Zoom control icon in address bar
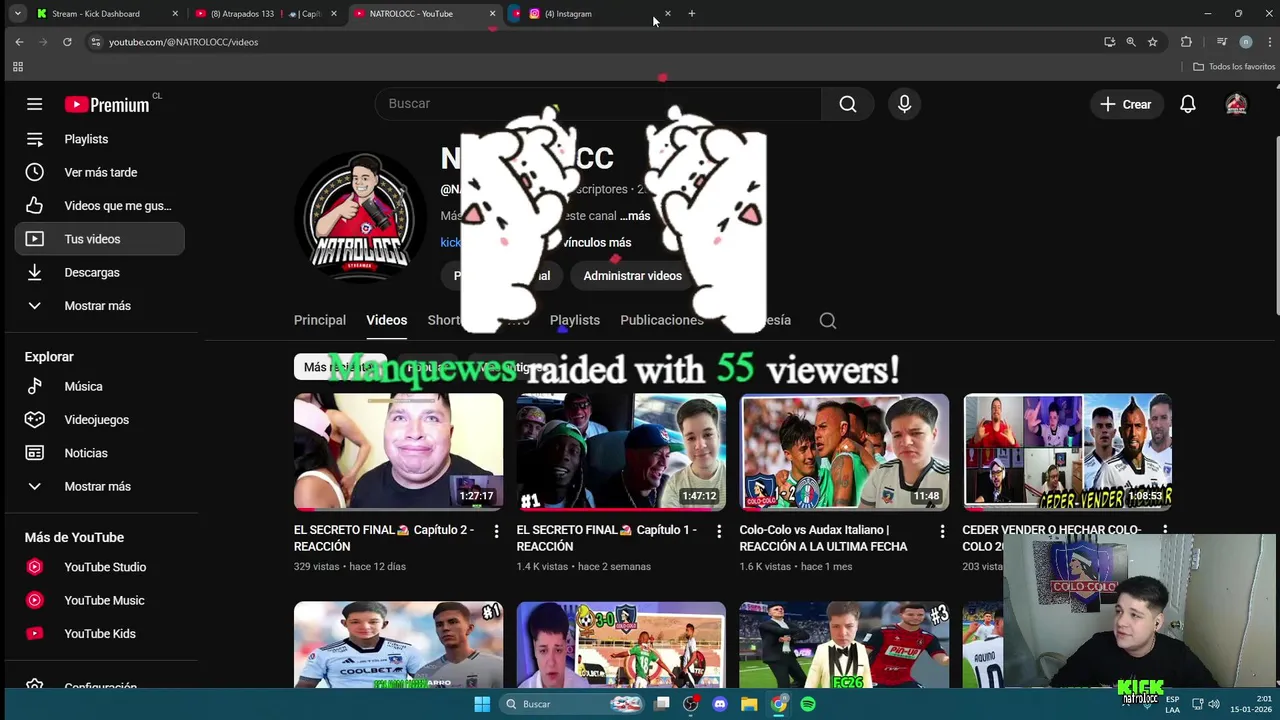Screen dimensions: 1280x720 click(1131, 42)
